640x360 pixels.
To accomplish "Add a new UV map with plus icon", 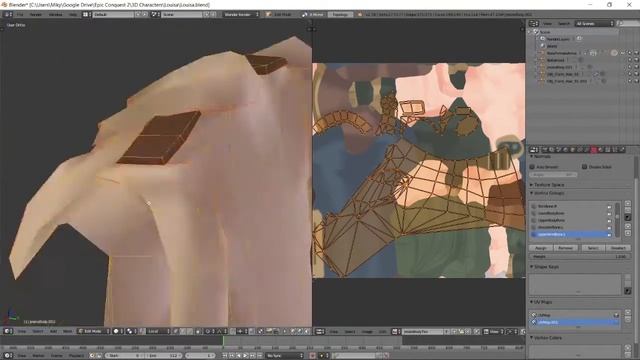I will click(627, 312).
